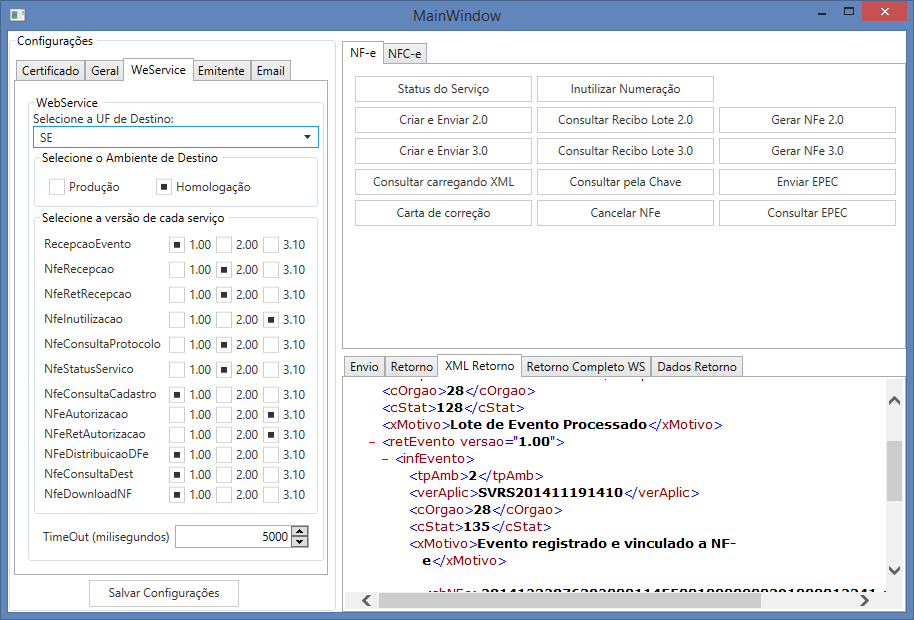Toggle NfeRecepcao version 2.00 checkbox

(x=224, y=270)
